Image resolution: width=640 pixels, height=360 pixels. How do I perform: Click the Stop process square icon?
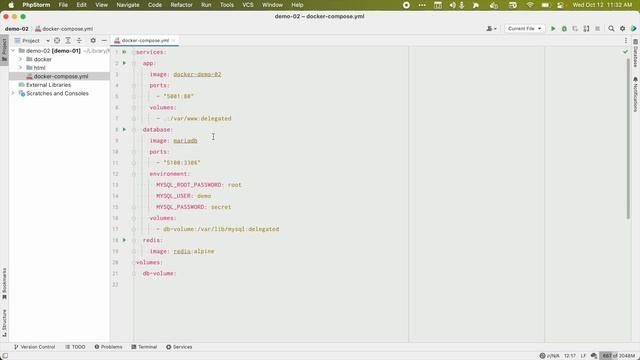click(598, 29)
